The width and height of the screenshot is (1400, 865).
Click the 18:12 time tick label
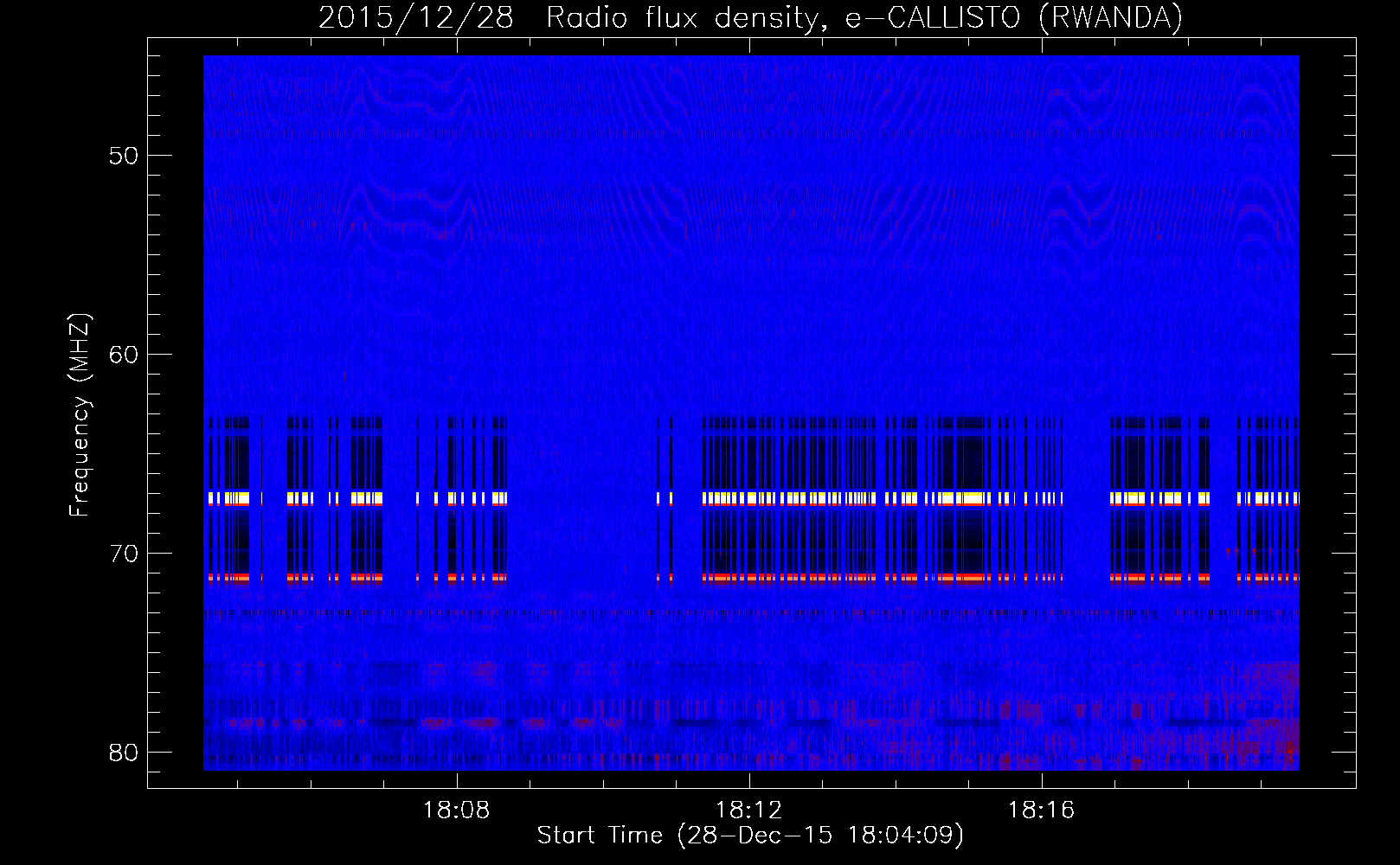(x=748, y=811)
